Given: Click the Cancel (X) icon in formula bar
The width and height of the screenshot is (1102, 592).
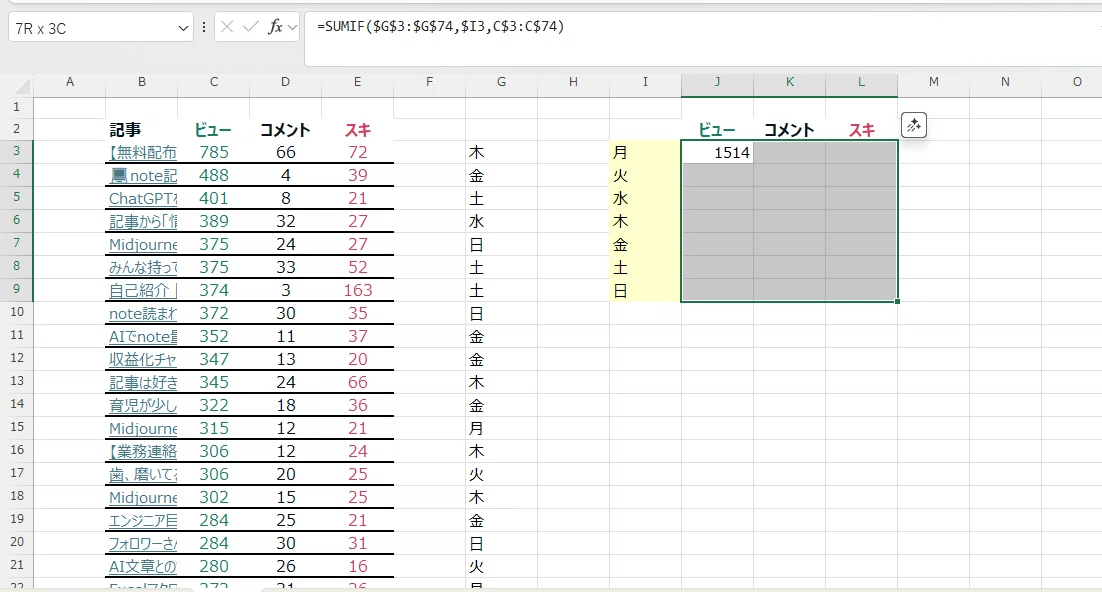Looking at the screenshot, I should [226, 27].
